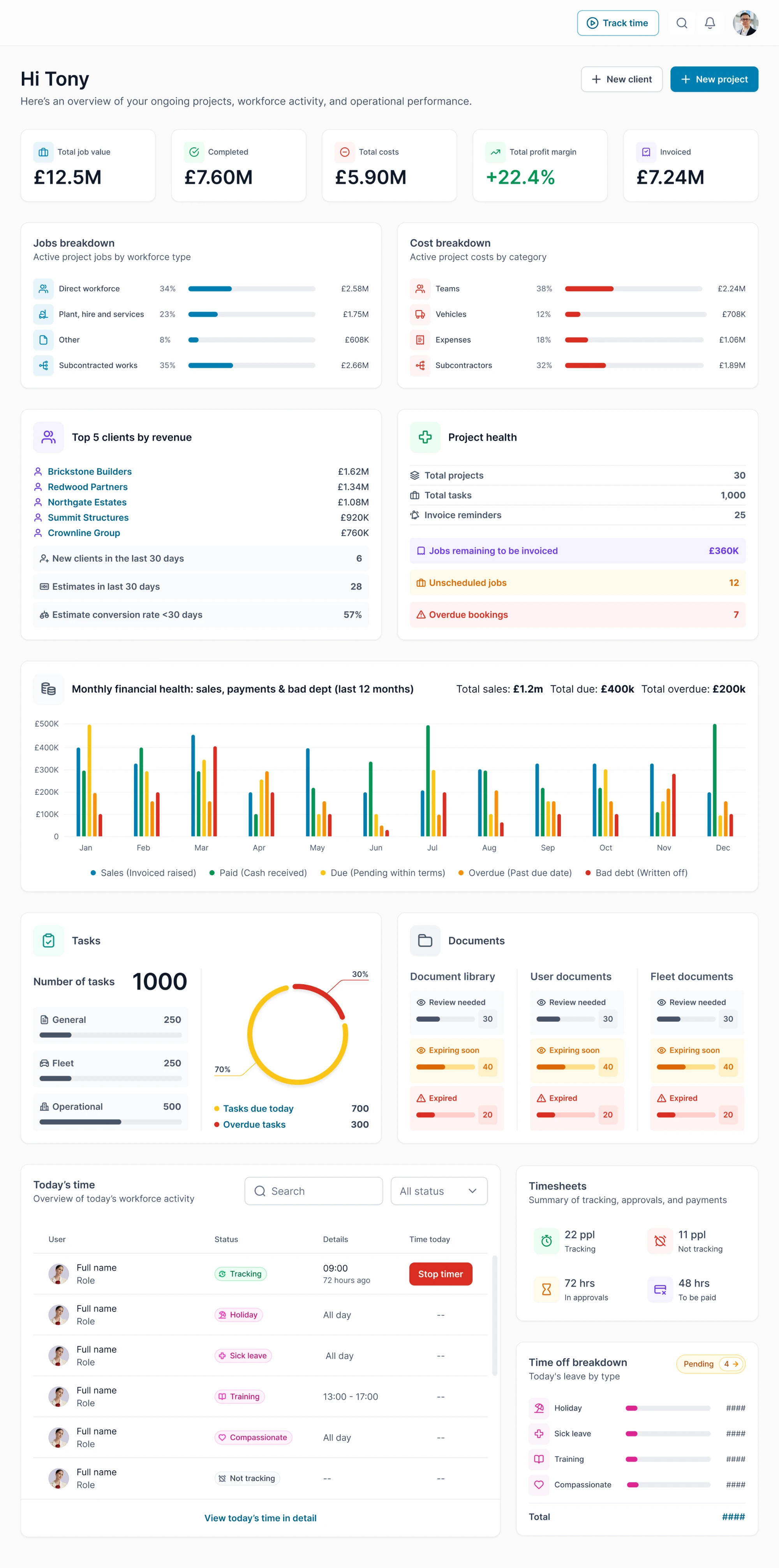Expand the All status dropdown

pyautogui.click(x=439, y=1191)
